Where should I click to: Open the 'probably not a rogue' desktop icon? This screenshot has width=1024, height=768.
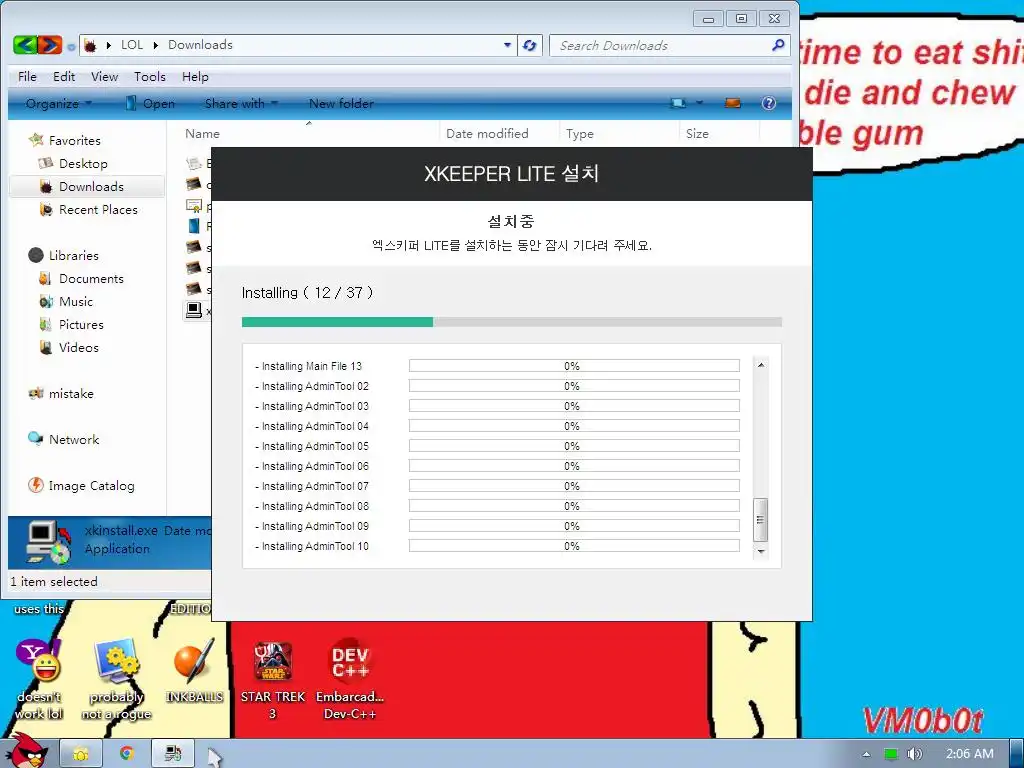116,679
